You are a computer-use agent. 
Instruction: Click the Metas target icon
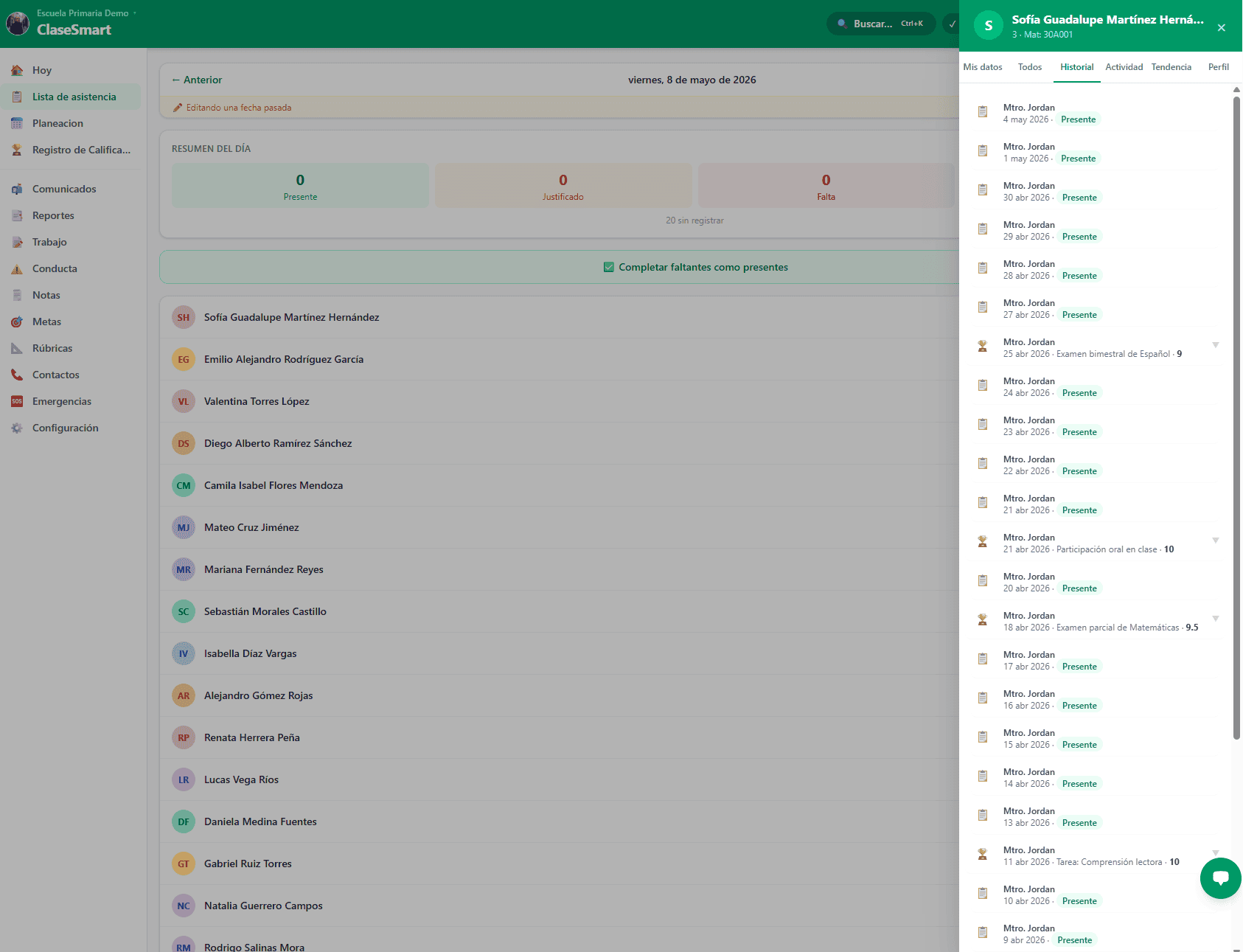coord(17,322)
